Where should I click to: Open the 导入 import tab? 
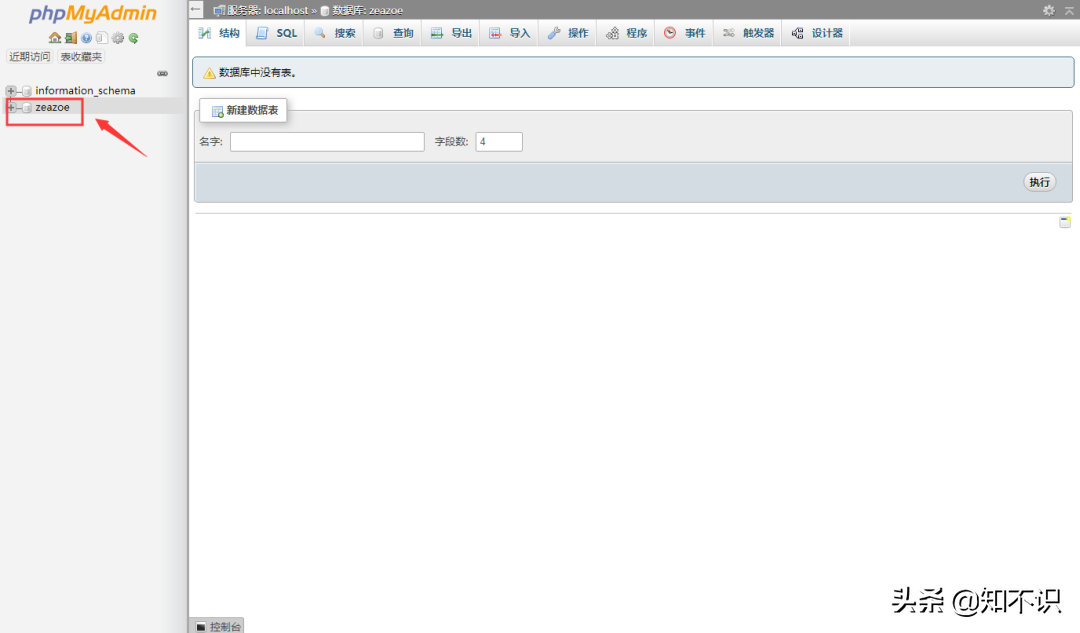pyautogui.click(x=510, y=33)
